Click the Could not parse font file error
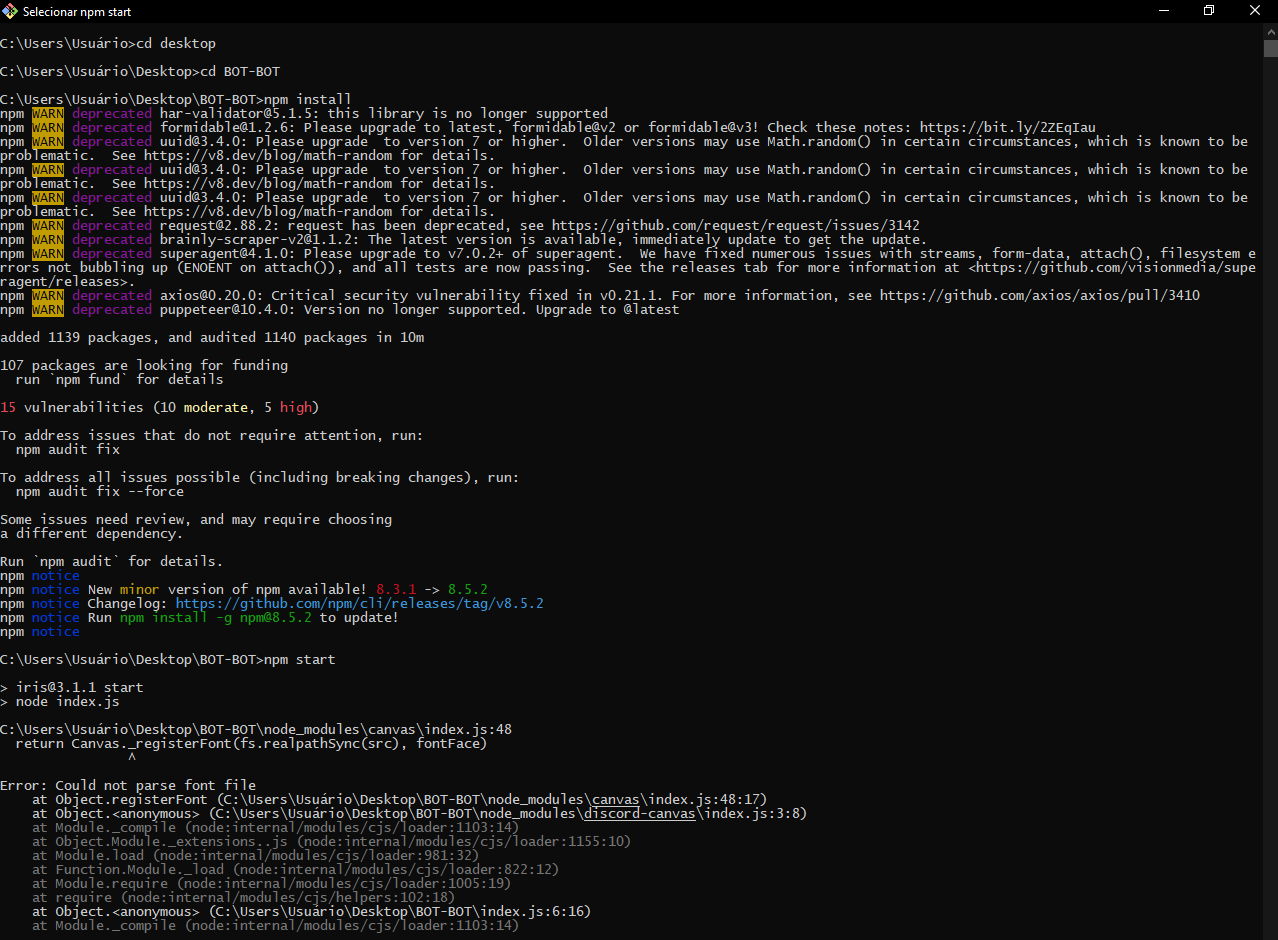 click(x=130, y=785)
